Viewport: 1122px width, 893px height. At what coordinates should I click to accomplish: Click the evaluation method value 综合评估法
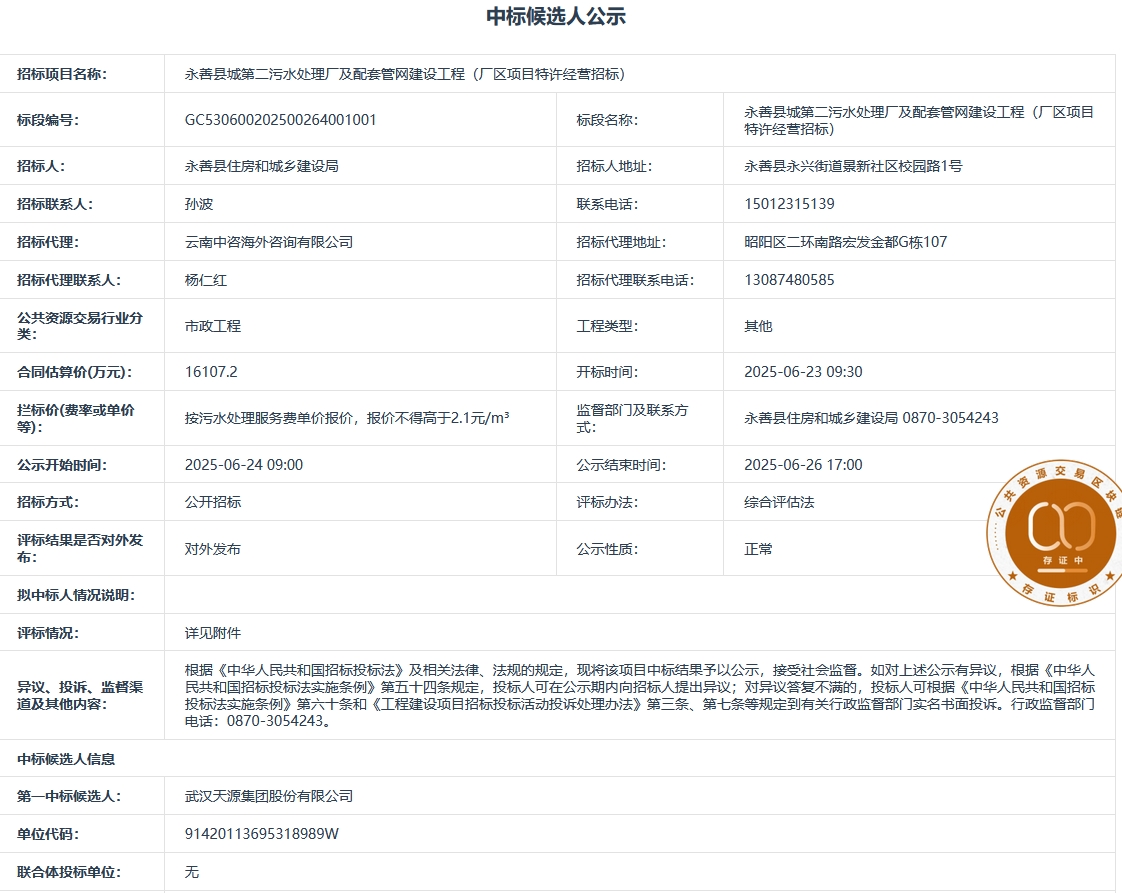[x=779, y=502]
